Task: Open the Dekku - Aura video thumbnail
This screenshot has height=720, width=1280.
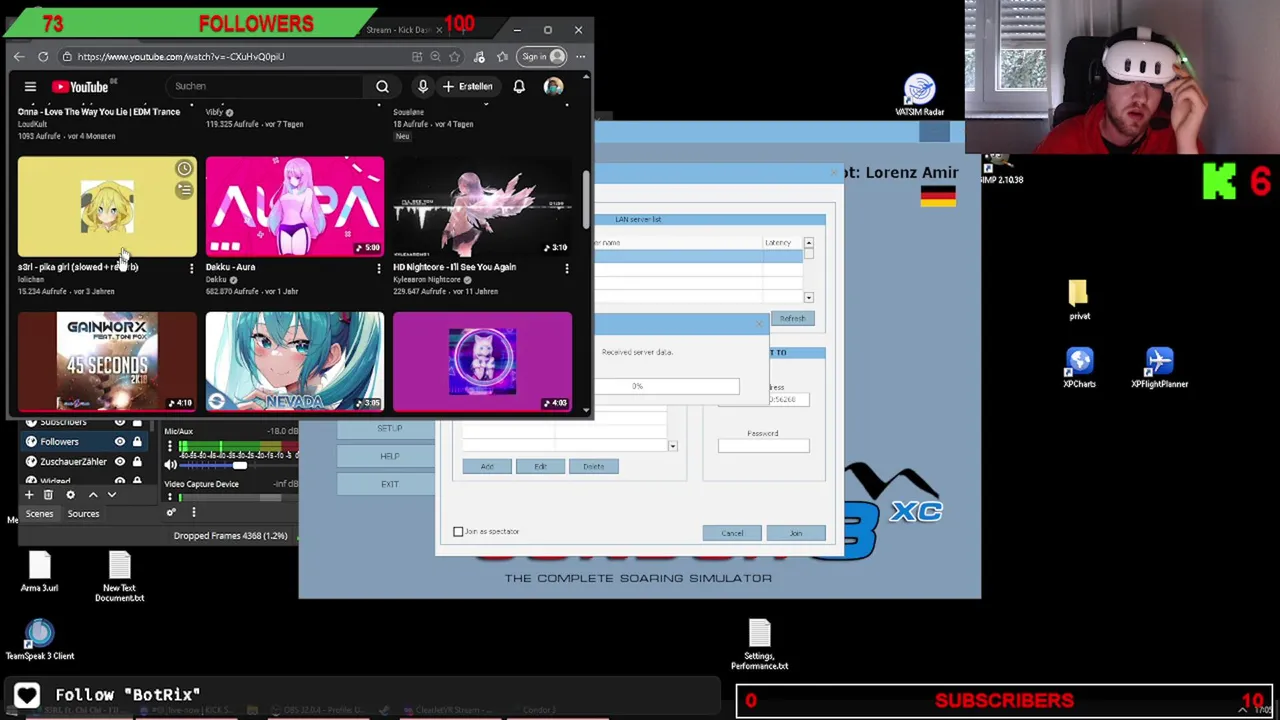Action: coord(294,206)
